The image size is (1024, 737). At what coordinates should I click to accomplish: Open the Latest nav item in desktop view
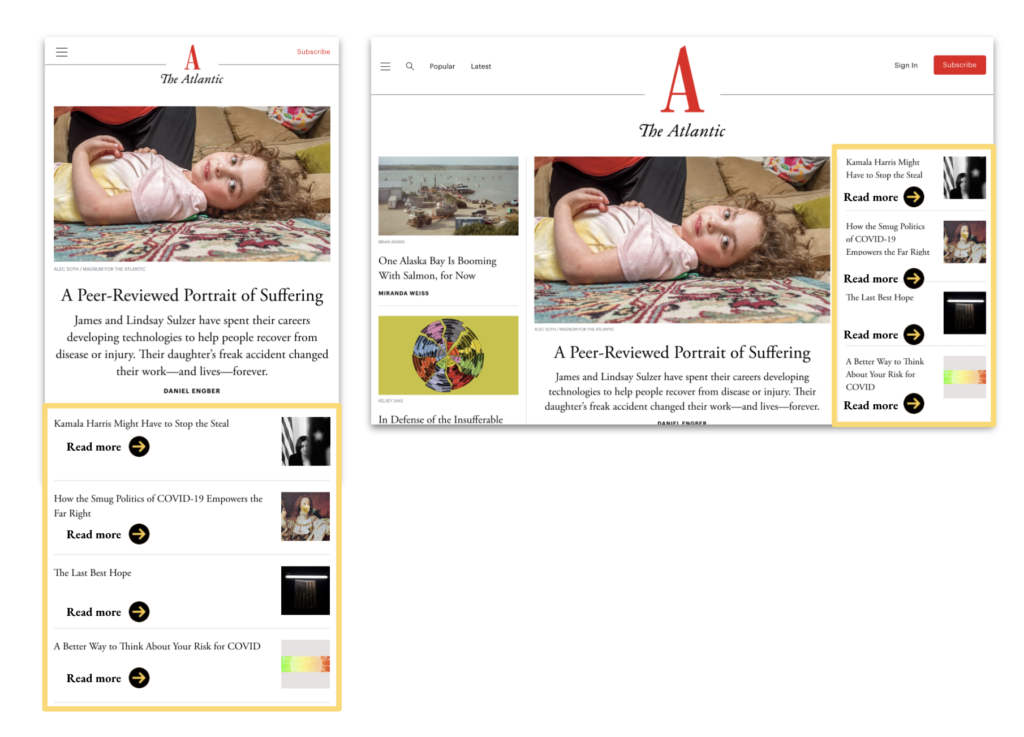[x=481, y=67]
